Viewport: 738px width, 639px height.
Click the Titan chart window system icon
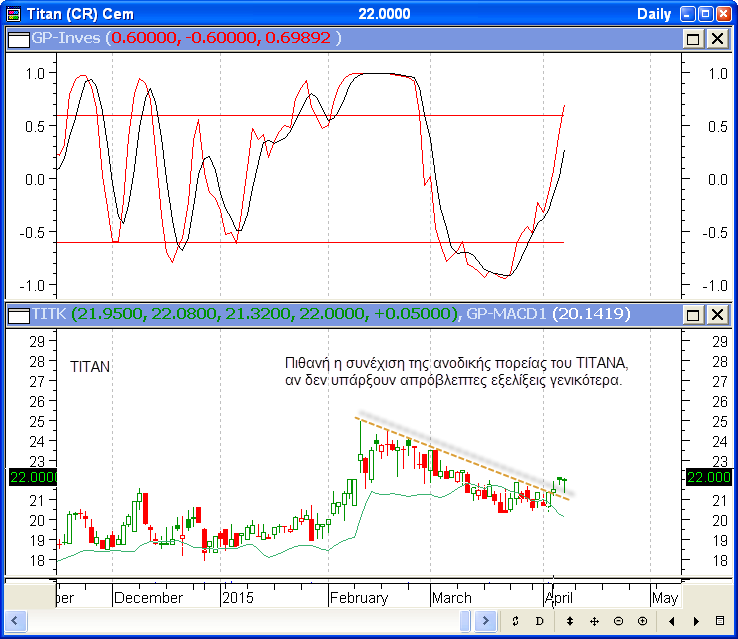tap(14, 14)
